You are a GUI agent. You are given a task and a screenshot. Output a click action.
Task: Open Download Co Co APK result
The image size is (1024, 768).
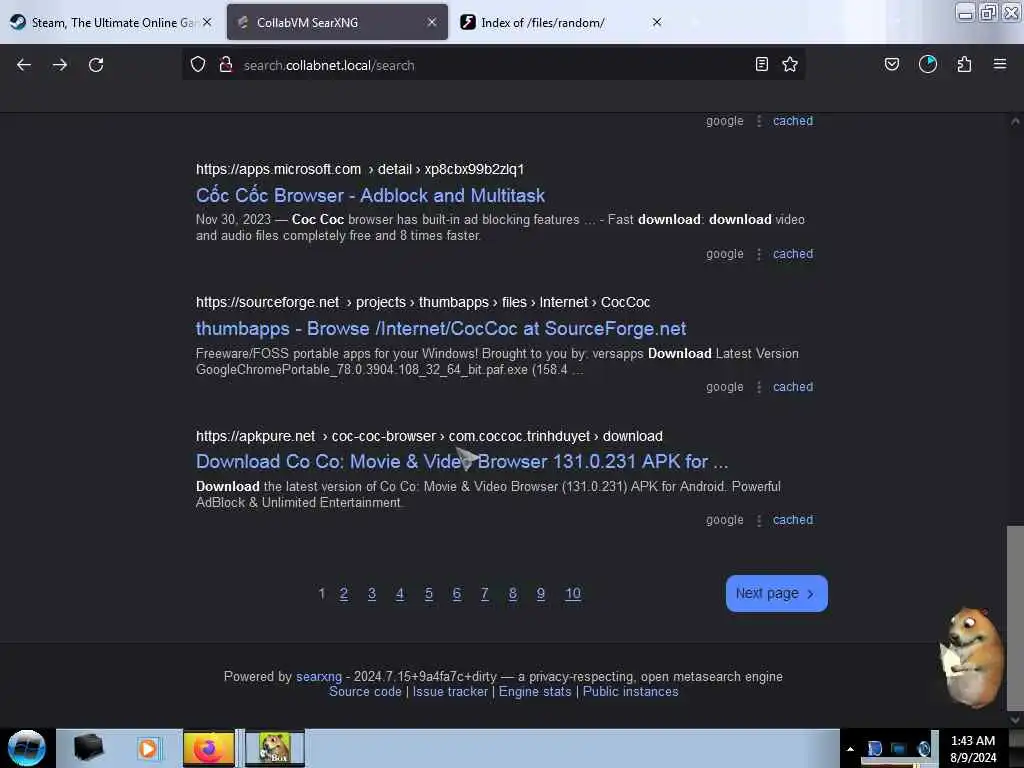[x=462, y=462]
